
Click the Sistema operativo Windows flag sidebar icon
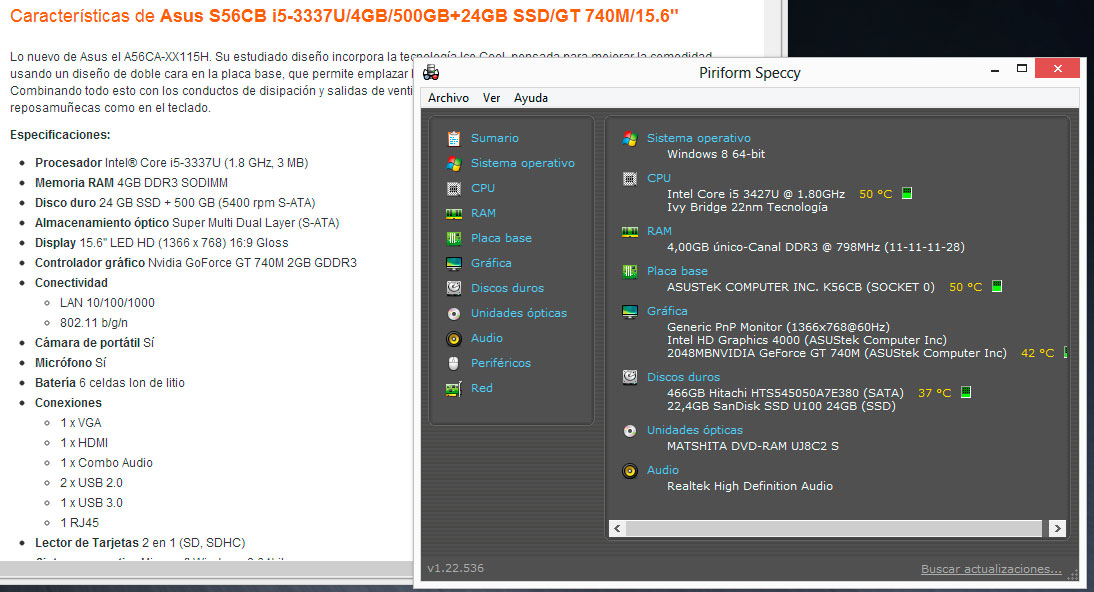click(x=454, y=163)
